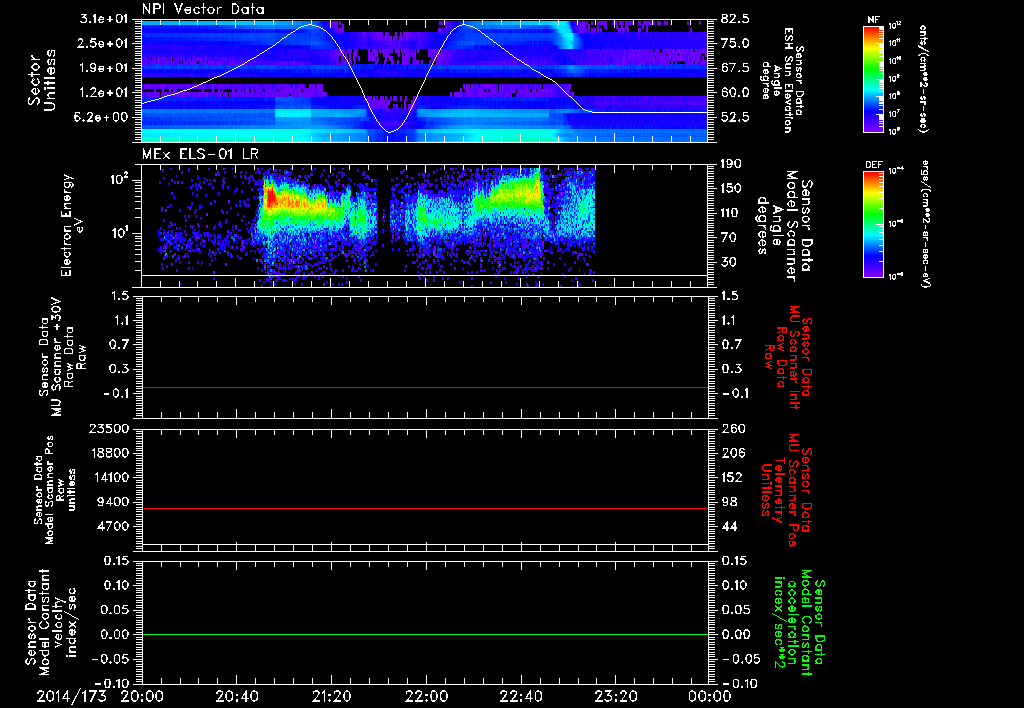
Task: Click the 1.9e+01 sector tick value
Action: [104, 68]
